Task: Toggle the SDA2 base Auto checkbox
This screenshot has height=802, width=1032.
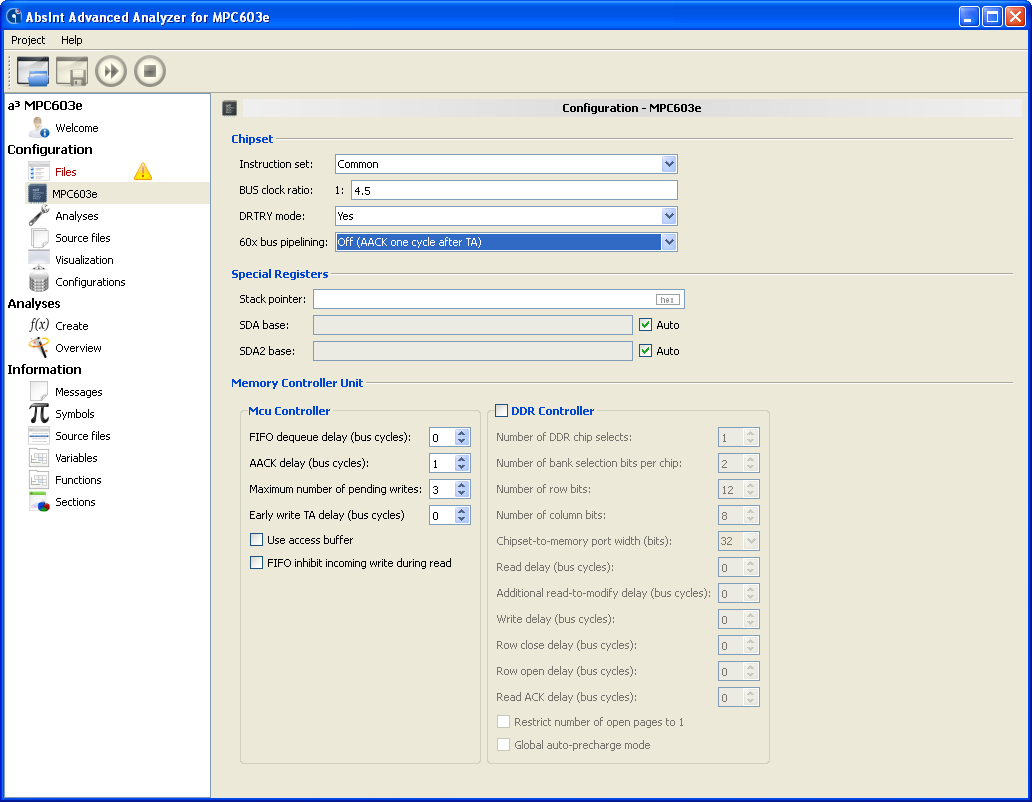Action: (x=646, y=351)
